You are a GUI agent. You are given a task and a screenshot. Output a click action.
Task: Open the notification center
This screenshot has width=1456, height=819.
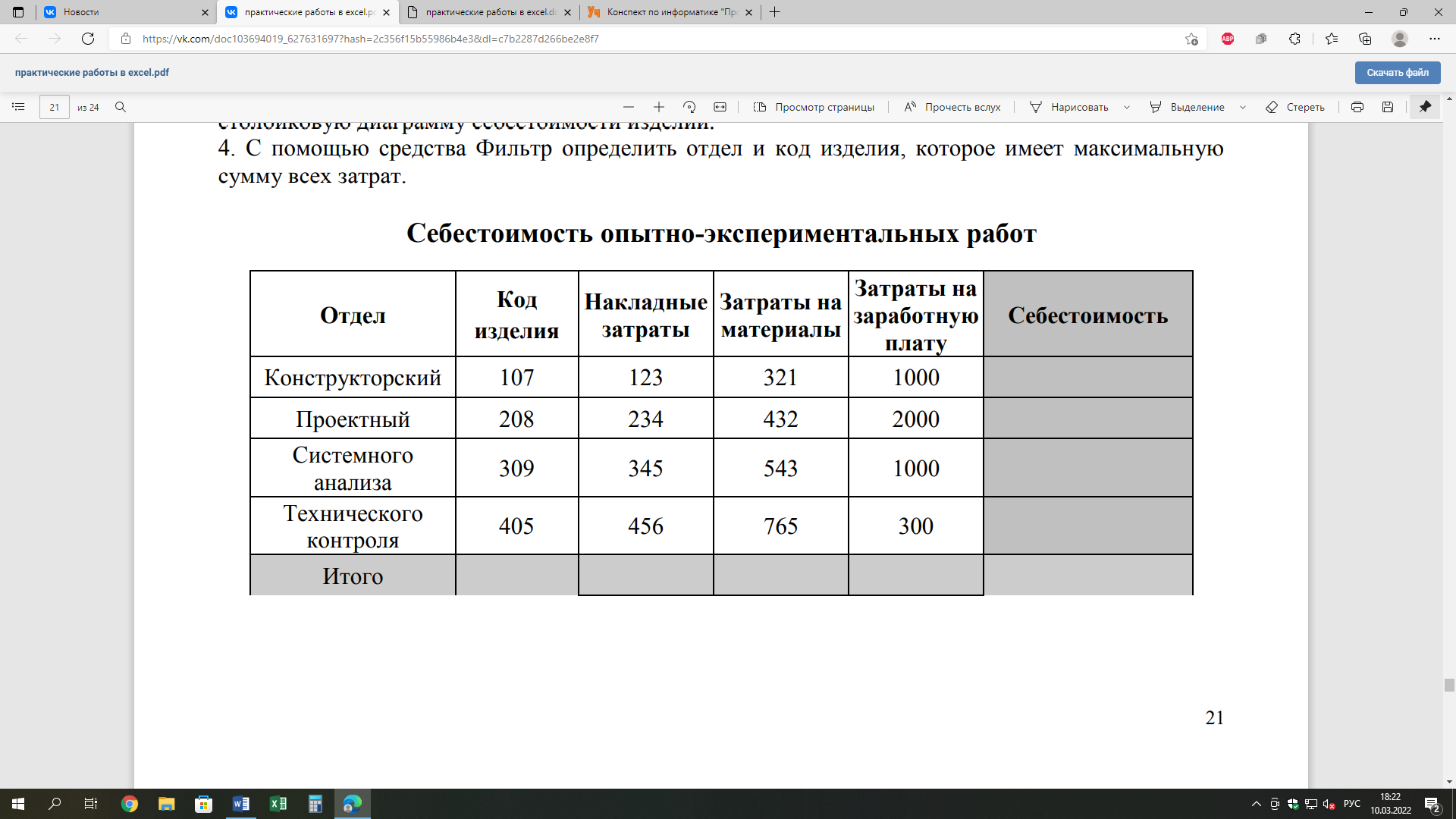[1432, 804]
